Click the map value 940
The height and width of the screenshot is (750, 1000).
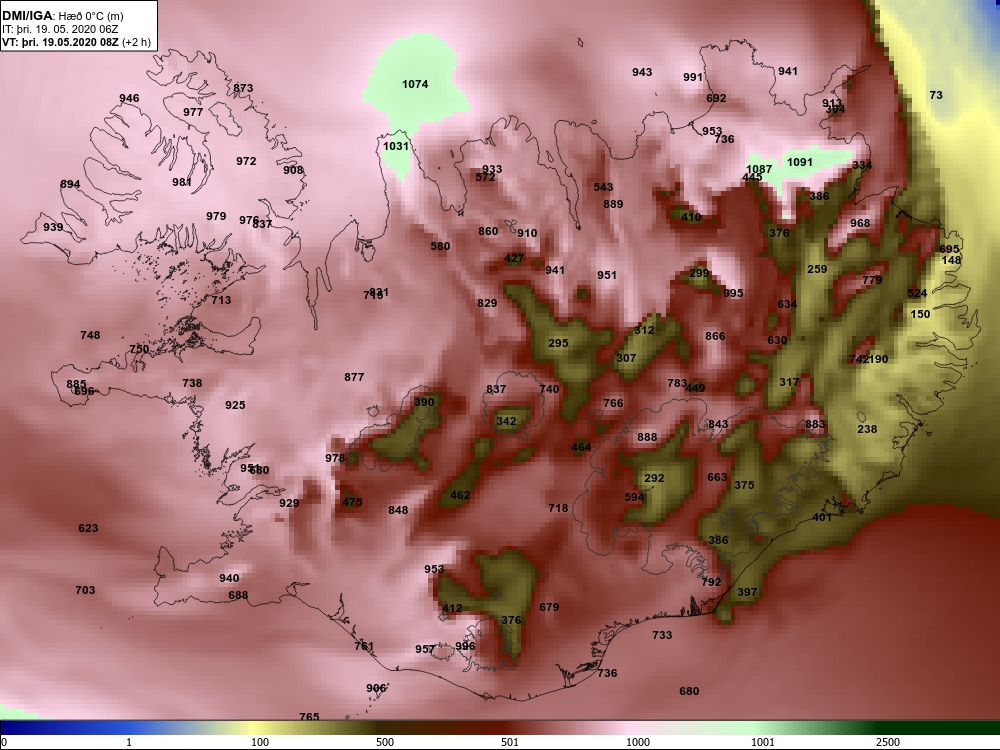(x=229, y=578)
